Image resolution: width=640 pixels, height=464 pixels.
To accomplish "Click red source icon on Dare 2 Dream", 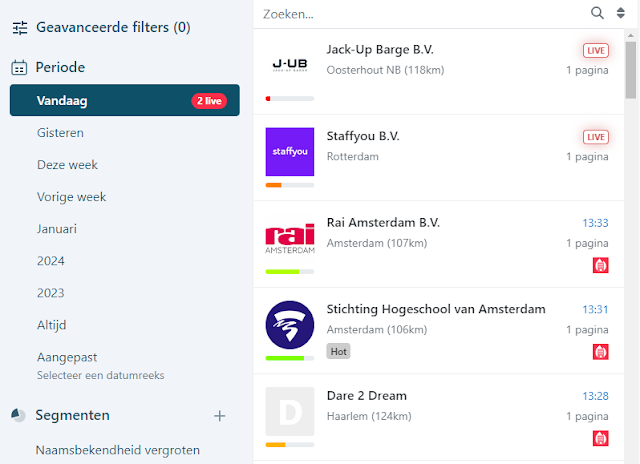I will tap(600, 438).
